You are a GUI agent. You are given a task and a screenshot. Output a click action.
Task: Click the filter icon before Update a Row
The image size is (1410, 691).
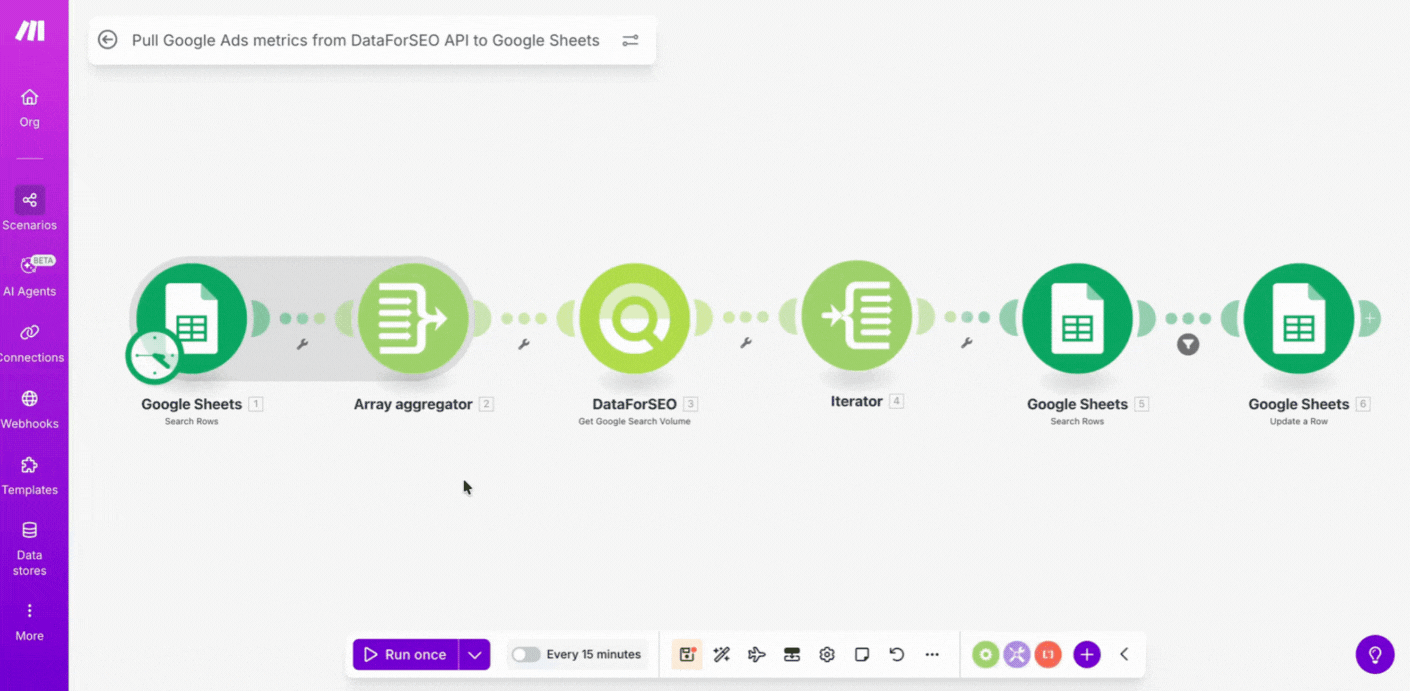(x=1188, y=345)
